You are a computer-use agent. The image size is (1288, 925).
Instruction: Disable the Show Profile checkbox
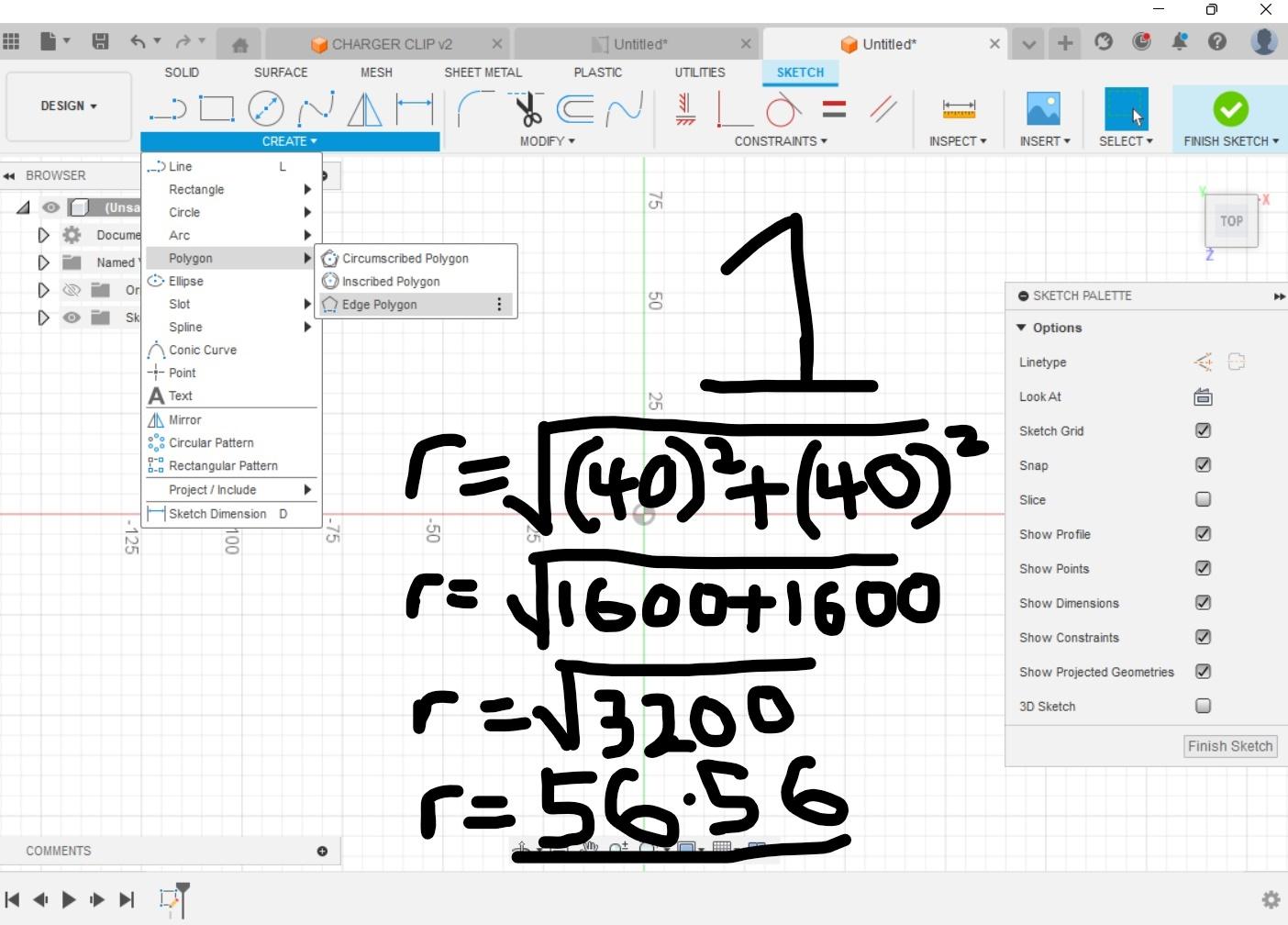[x=1203, y=533]
